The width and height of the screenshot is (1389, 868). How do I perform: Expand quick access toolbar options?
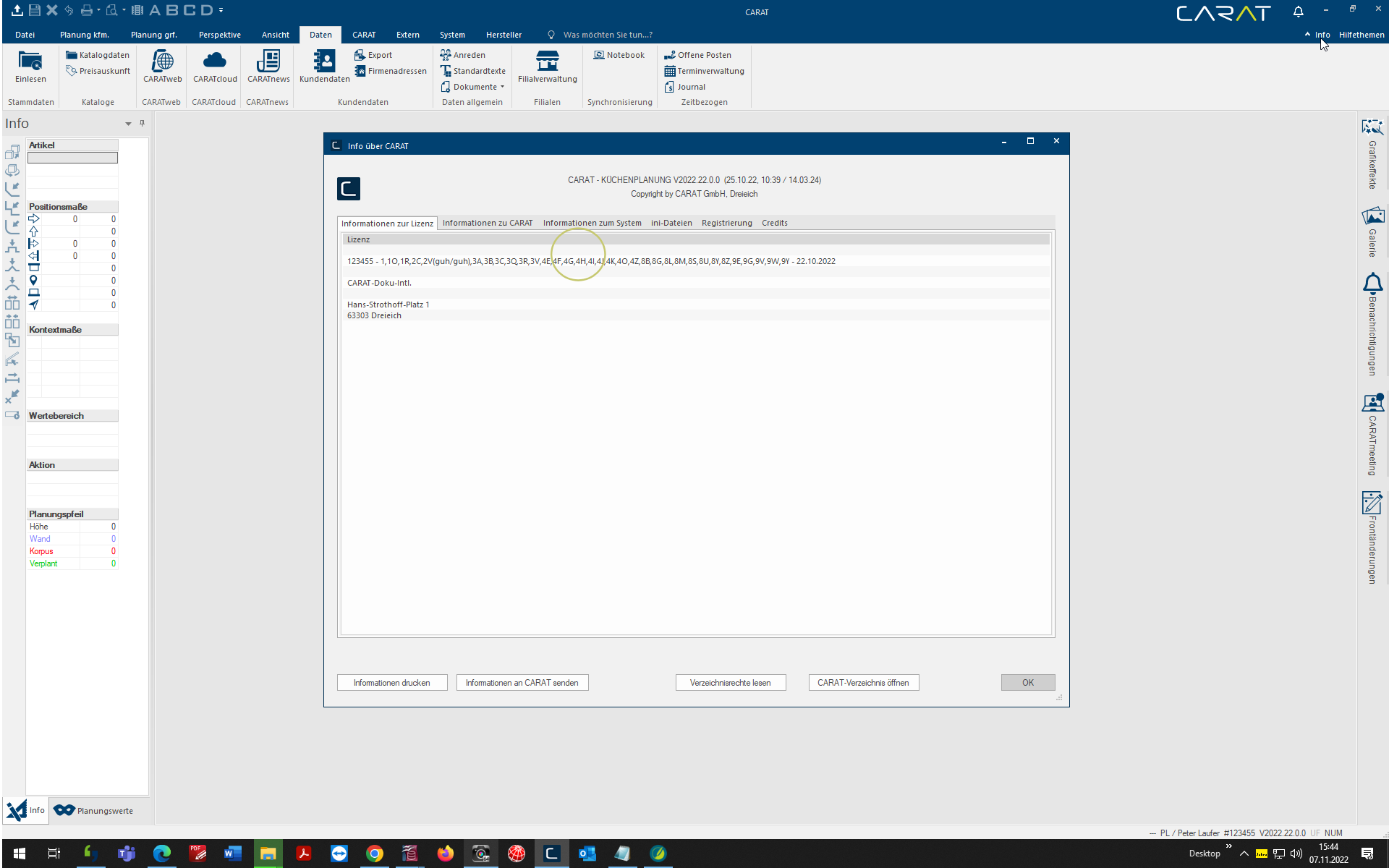click(221, 10)
